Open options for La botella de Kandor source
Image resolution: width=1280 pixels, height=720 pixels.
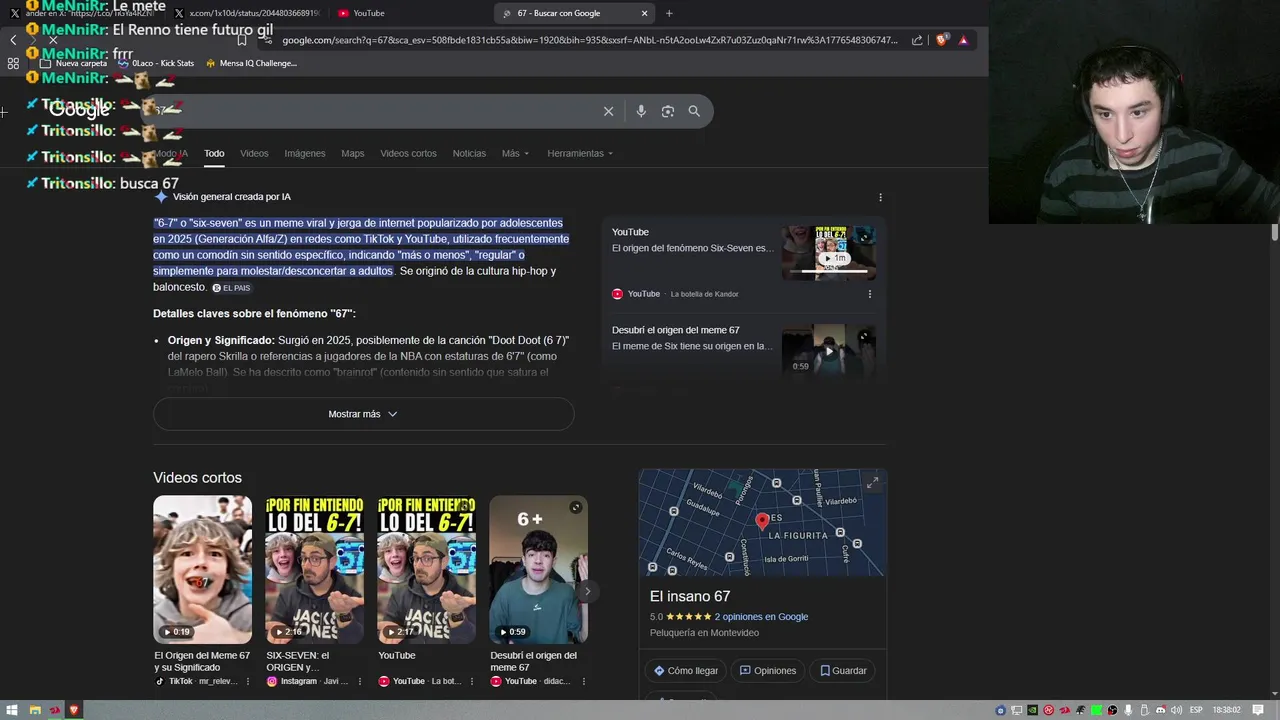[x=869, y=294]
